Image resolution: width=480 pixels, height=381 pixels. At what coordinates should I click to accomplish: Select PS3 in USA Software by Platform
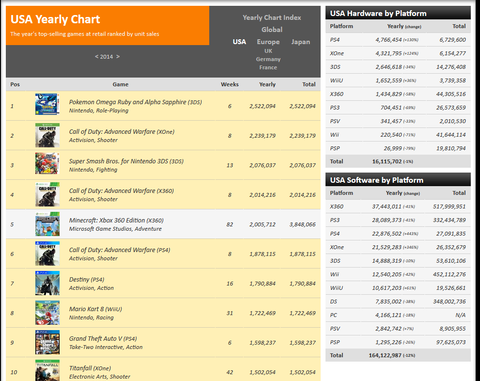pyautogui.click(x=335, y=220)
